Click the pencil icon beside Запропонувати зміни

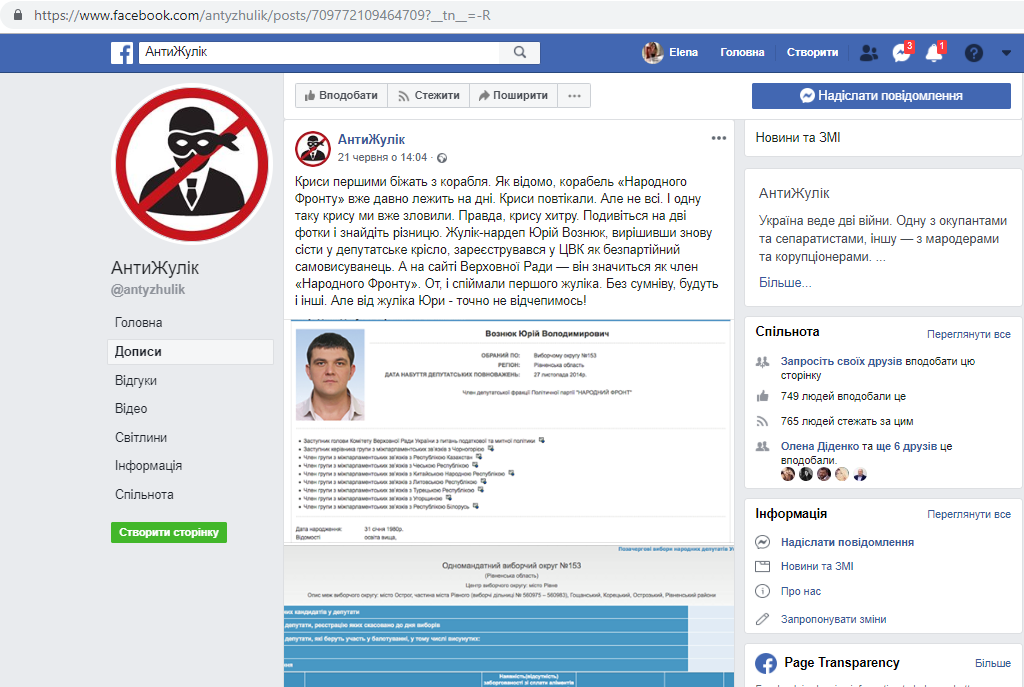pos(762,619)
